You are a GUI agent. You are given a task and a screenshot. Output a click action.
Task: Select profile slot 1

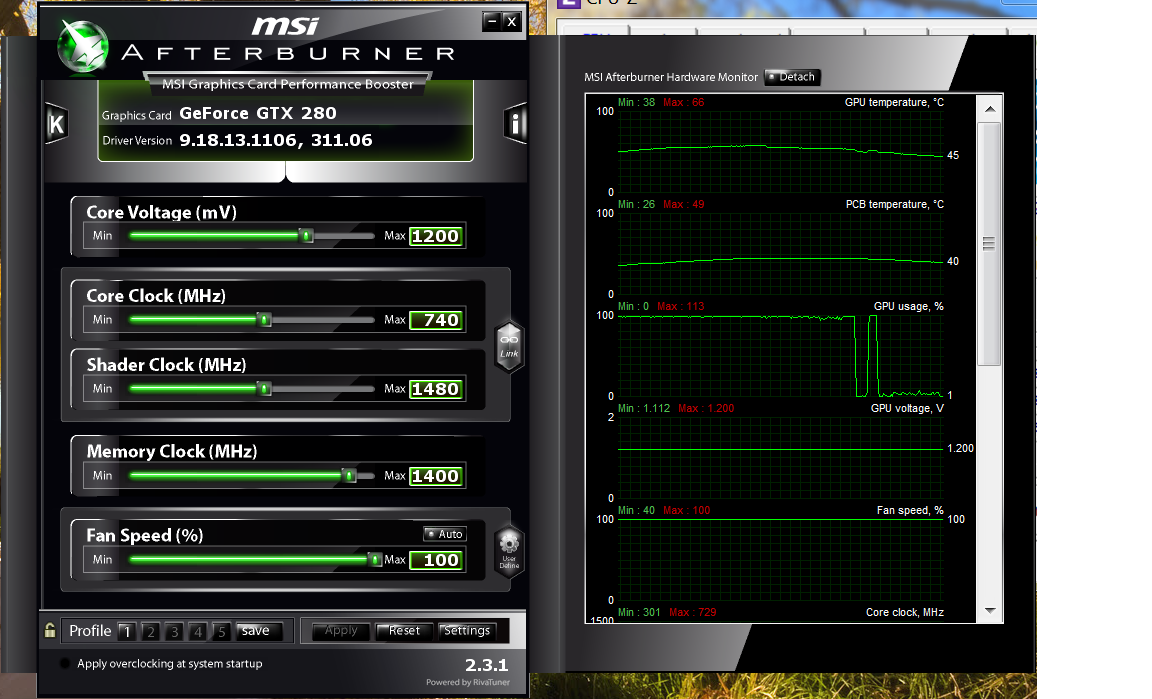click(x=126, y=631)
